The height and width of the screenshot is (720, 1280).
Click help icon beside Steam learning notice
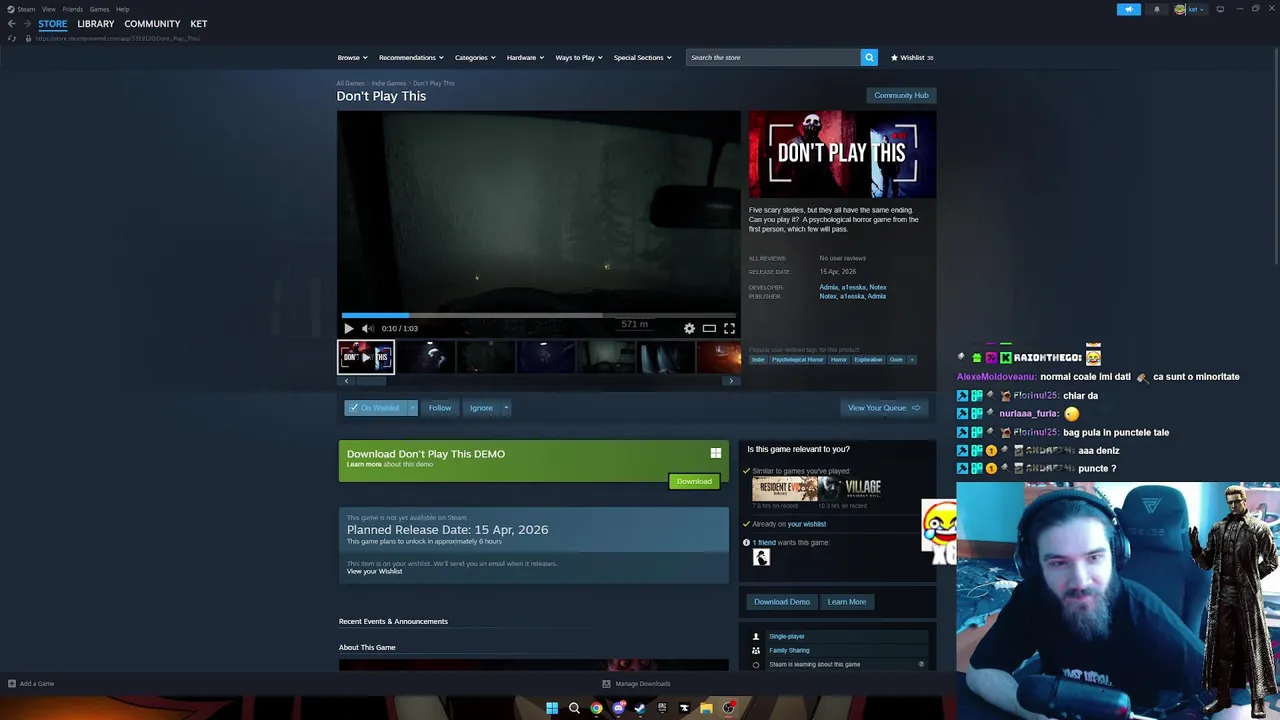coord(921,664)
